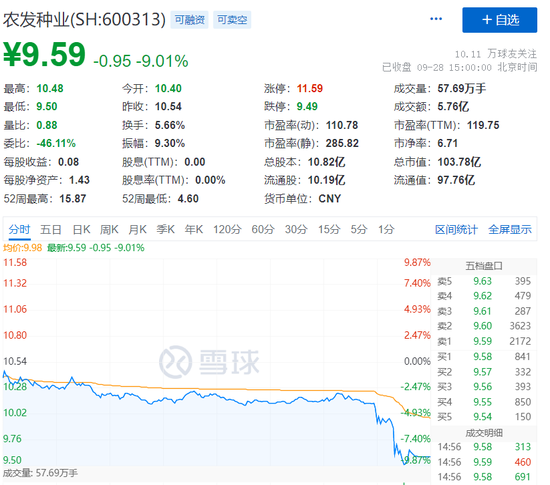The width and height of the screenshot is (550, 485).
Task: Open the 季K chart tab
Action: [166, 230]
